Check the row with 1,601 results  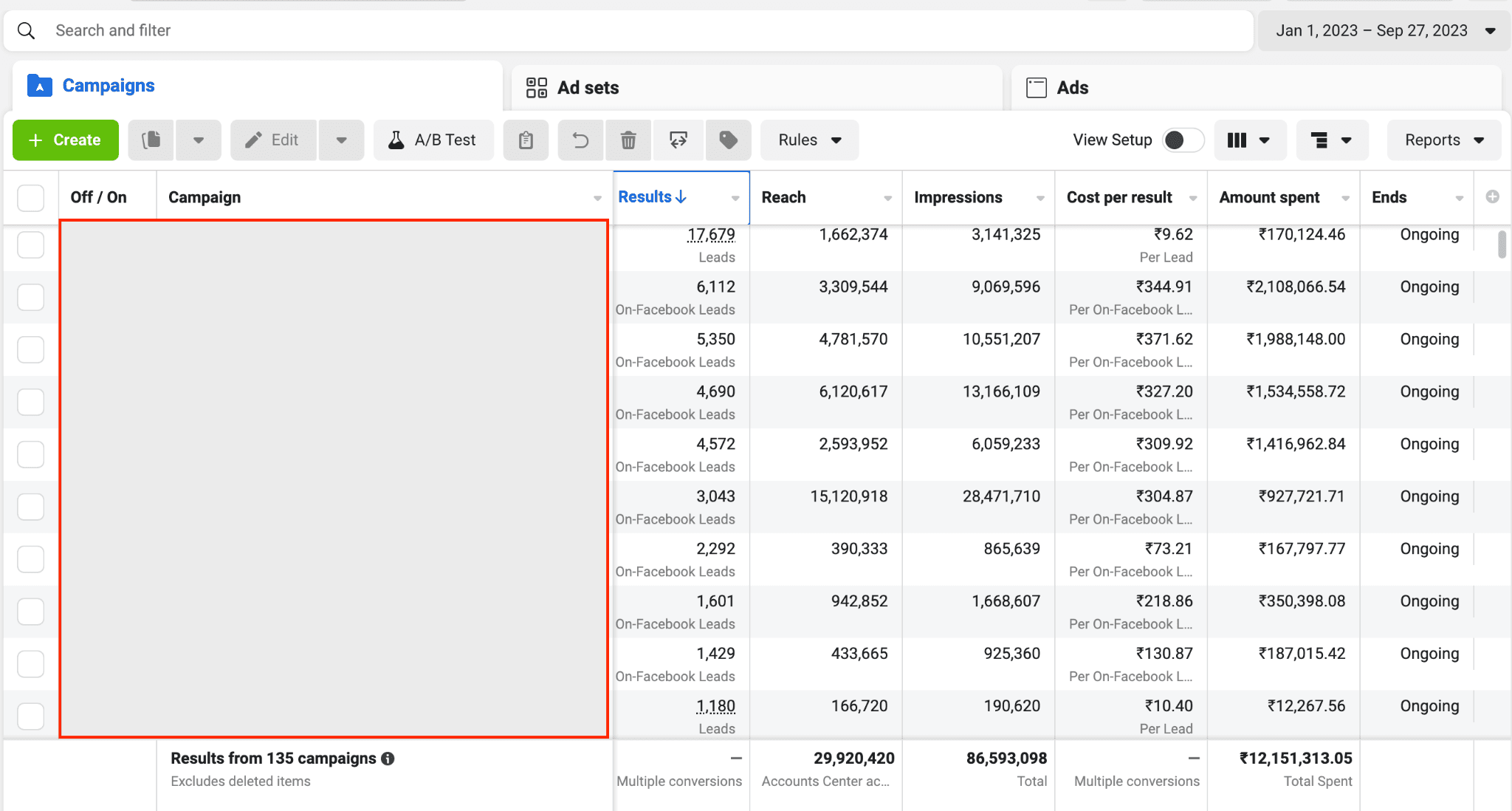click(x=30, y=612)
